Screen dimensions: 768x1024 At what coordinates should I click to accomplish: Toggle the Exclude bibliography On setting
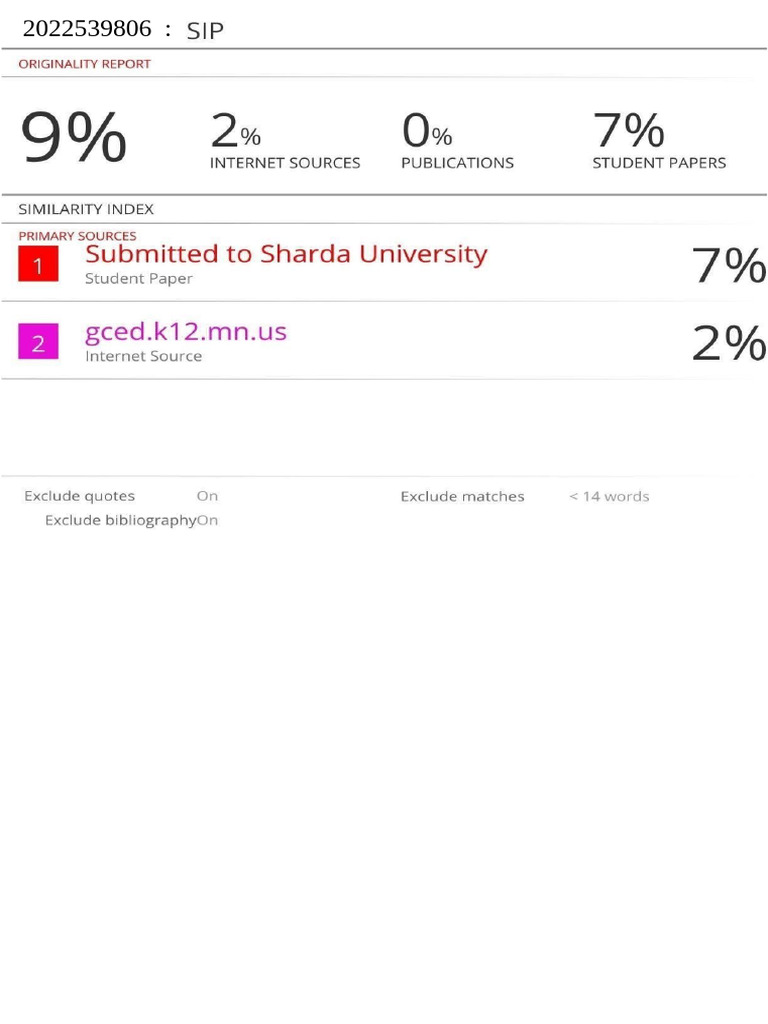click(207, 520)
